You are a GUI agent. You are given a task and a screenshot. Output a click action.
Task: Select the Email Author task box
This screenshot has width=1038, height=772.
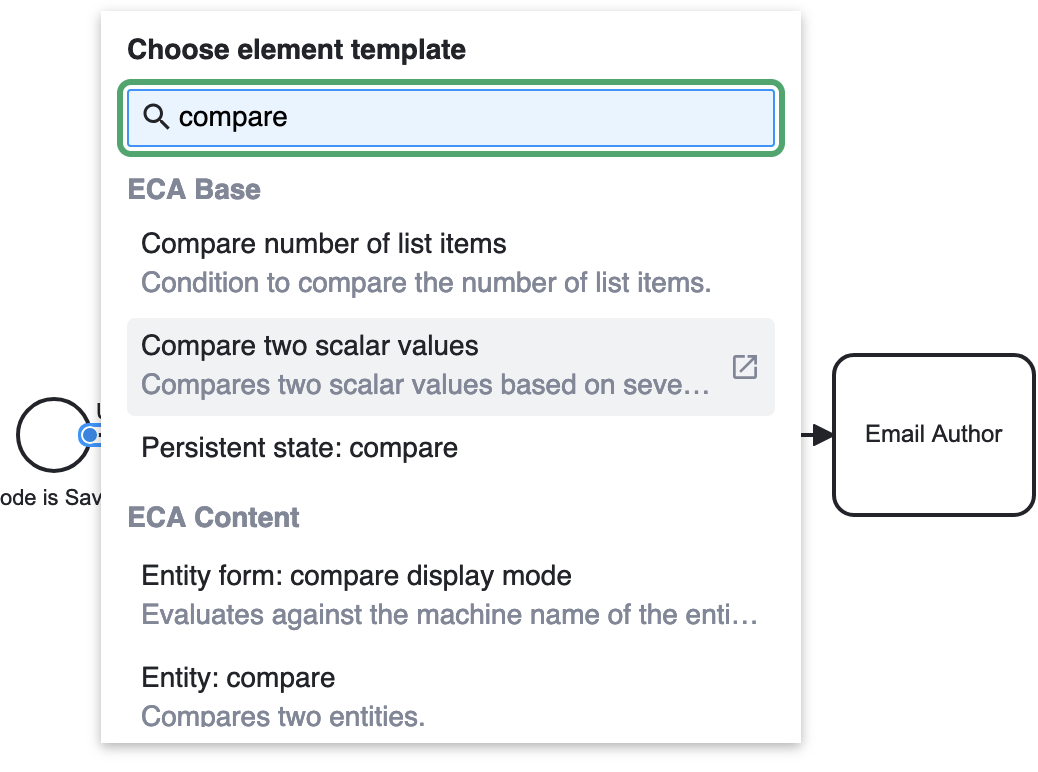(933, 435)
